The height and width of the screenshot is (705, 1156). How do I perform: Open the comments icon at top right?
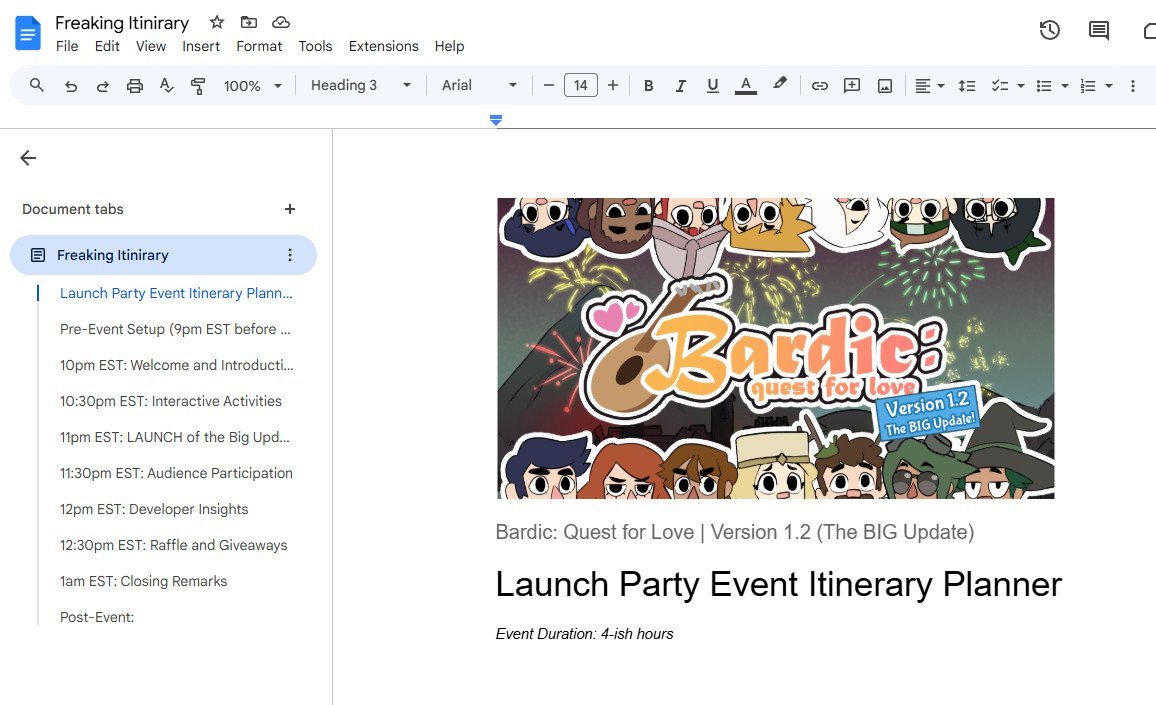coord(1098,30)
